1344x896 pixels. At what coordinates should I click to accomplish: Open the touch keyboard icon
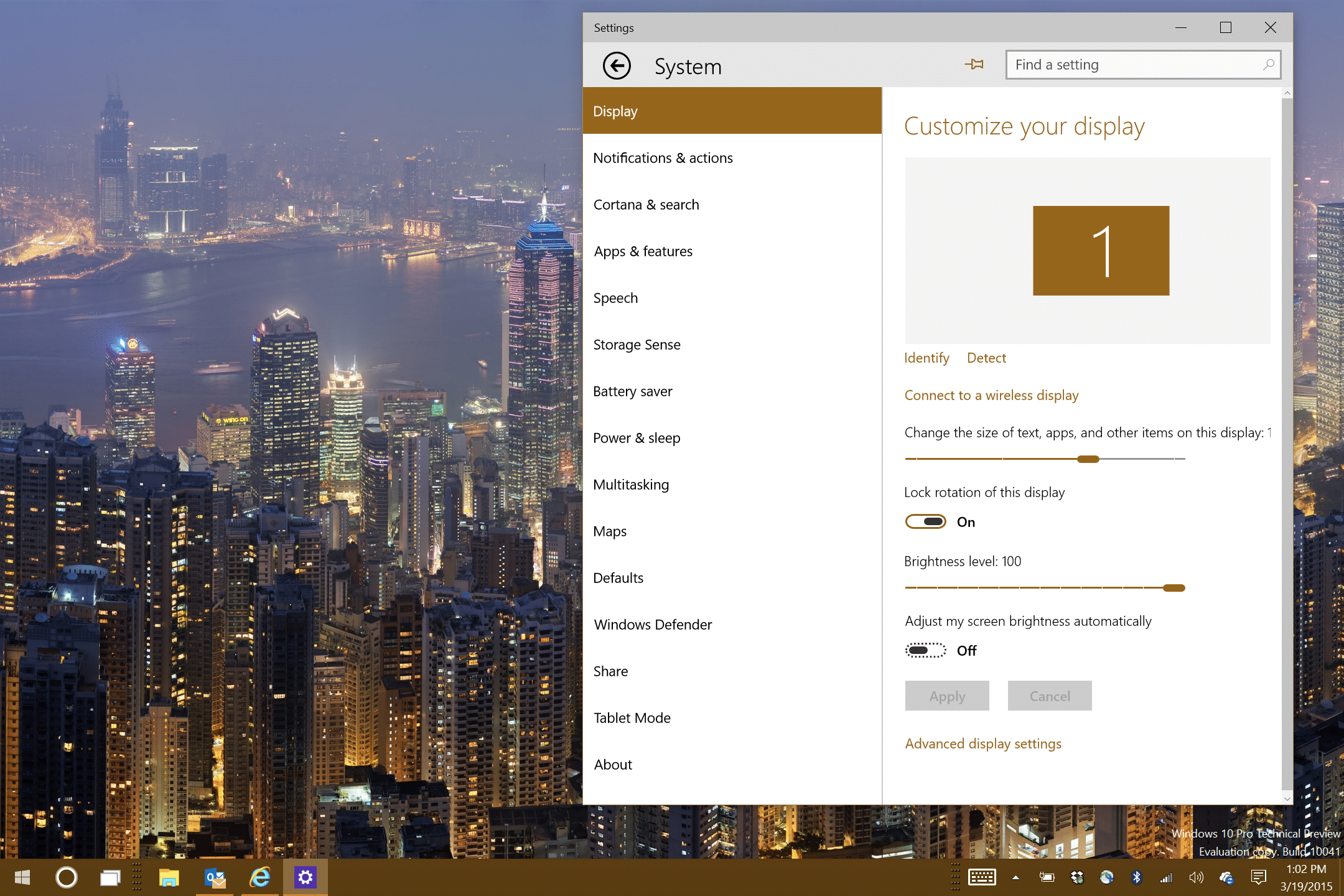(x=982, y=877)
